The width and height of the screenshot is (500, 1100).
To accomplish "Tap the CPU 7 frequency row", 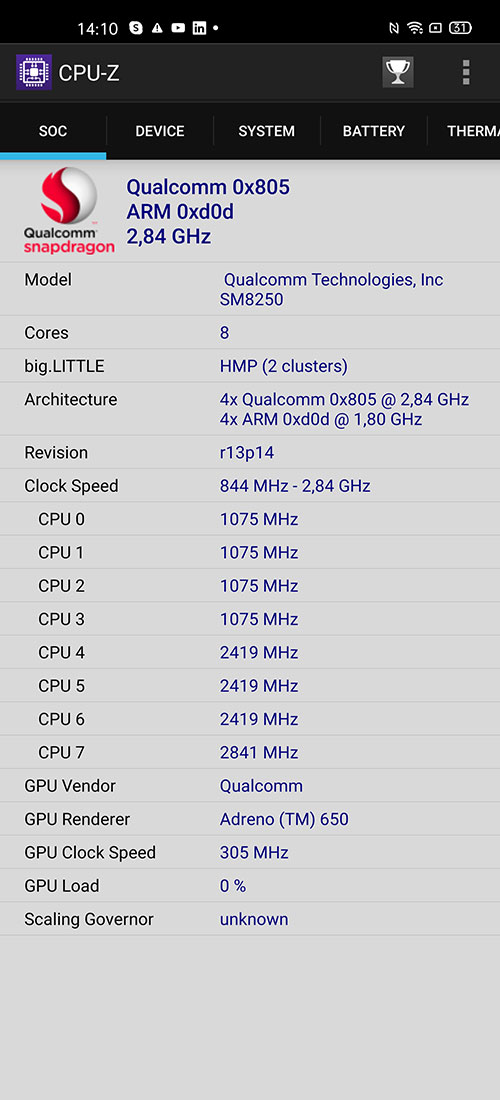I will 250,752.
